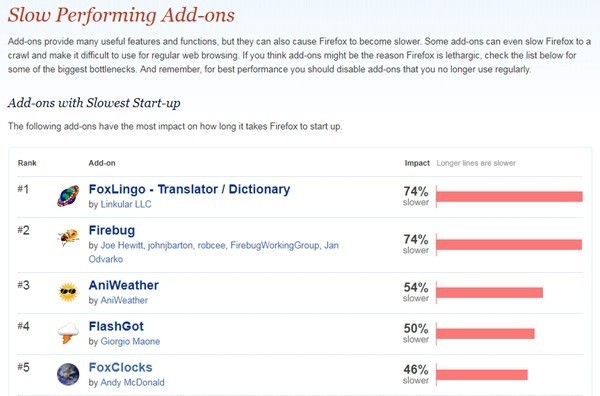
Task: Click the 46% impact bar for FoxClocks
Action: (482, 375)
